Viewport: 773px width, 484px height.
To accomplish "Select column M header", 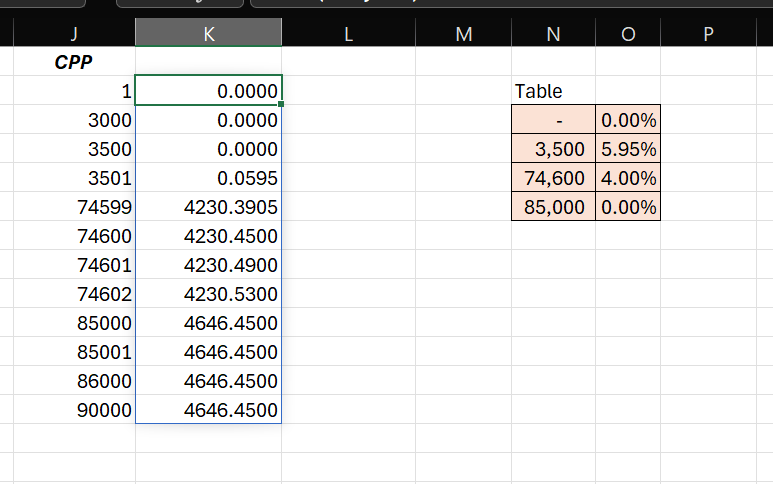I will [463, 34].
